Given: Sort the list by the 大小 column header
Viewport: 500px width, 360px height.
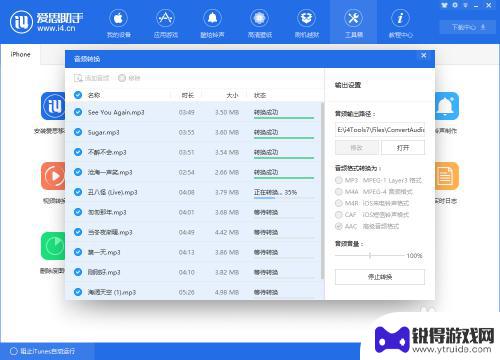Looking at the screenshot, I should click(232, 95).
